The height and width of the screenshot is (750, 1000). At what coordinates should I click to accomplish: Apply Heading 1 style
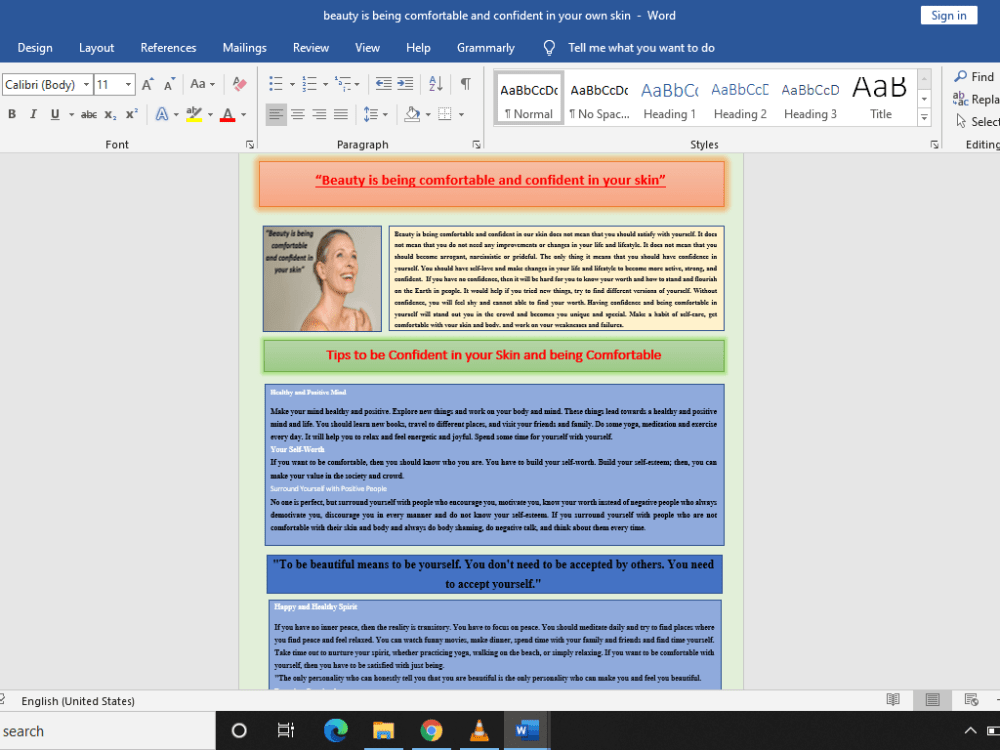pos(669,98)
